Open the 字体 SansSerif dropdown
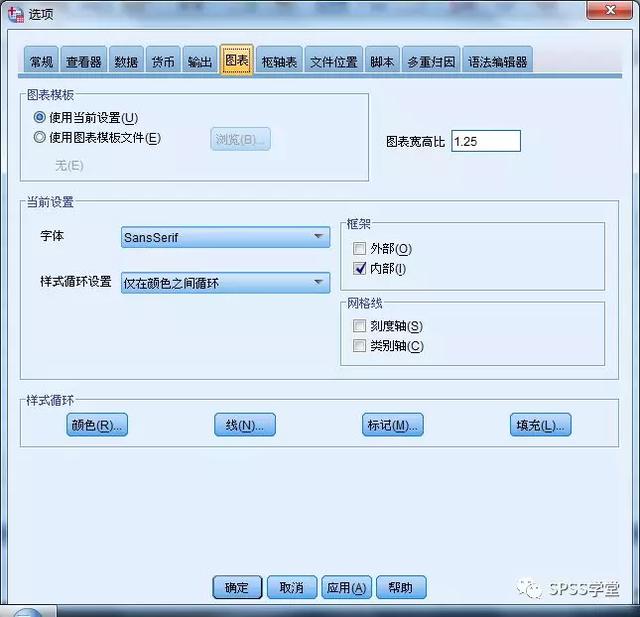640x617 pixels. click(225, 237)
